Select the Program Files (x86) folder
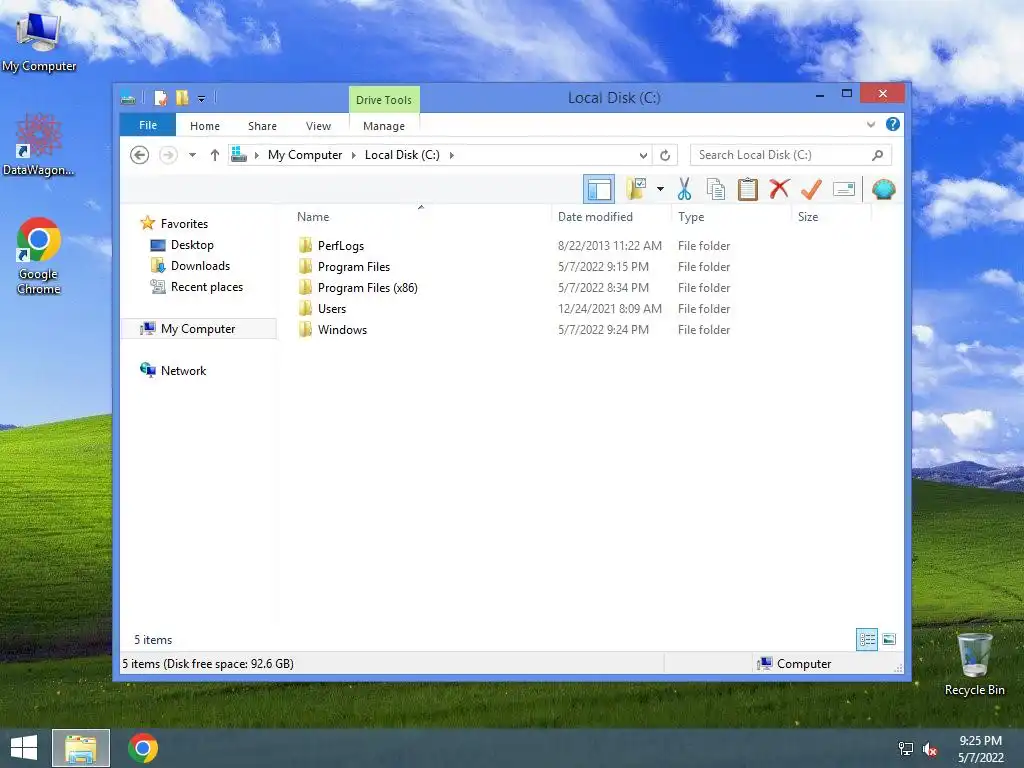The width and height of the screenshot is (1024, 768). click(367, 287)
